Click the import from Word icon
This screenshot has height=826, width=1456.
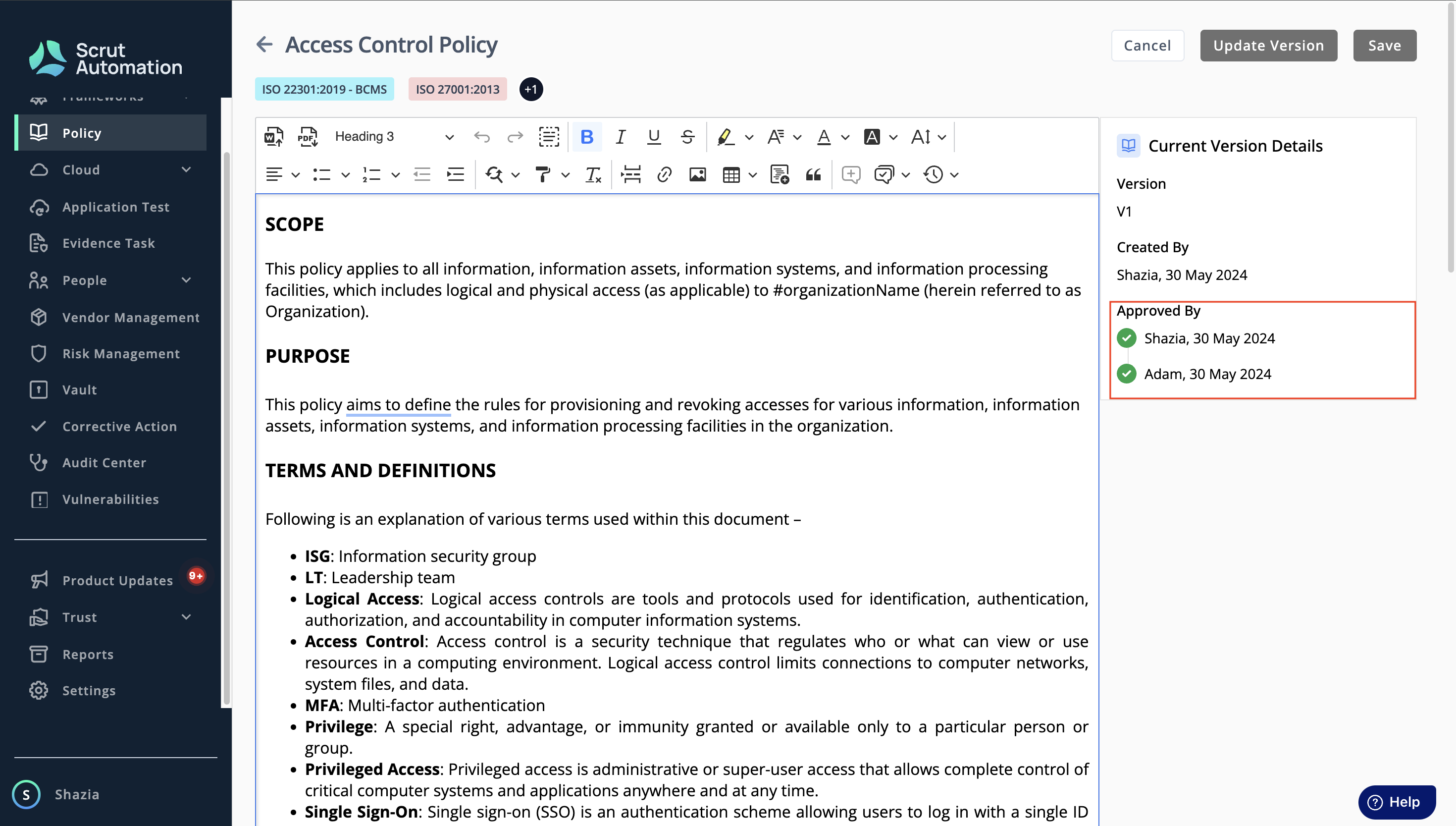274,137
